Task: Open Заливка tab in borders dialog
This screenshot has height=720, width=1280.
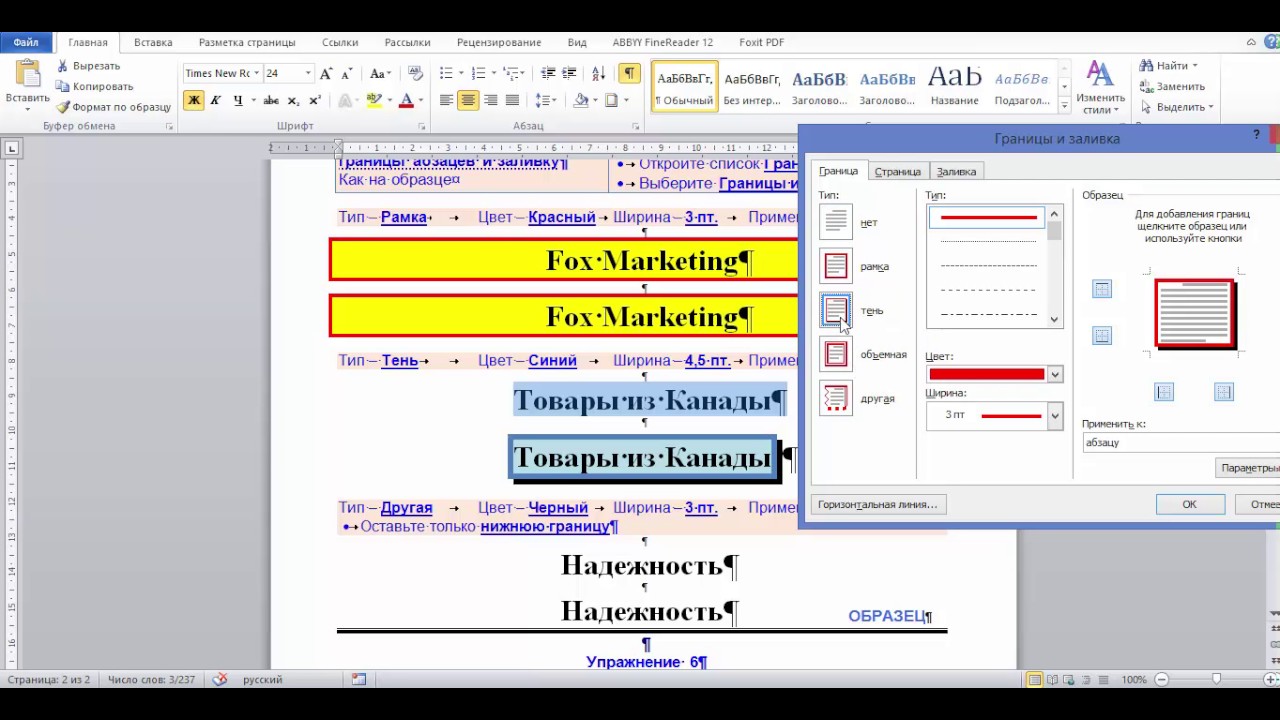Action: click(x=956, y=171)
